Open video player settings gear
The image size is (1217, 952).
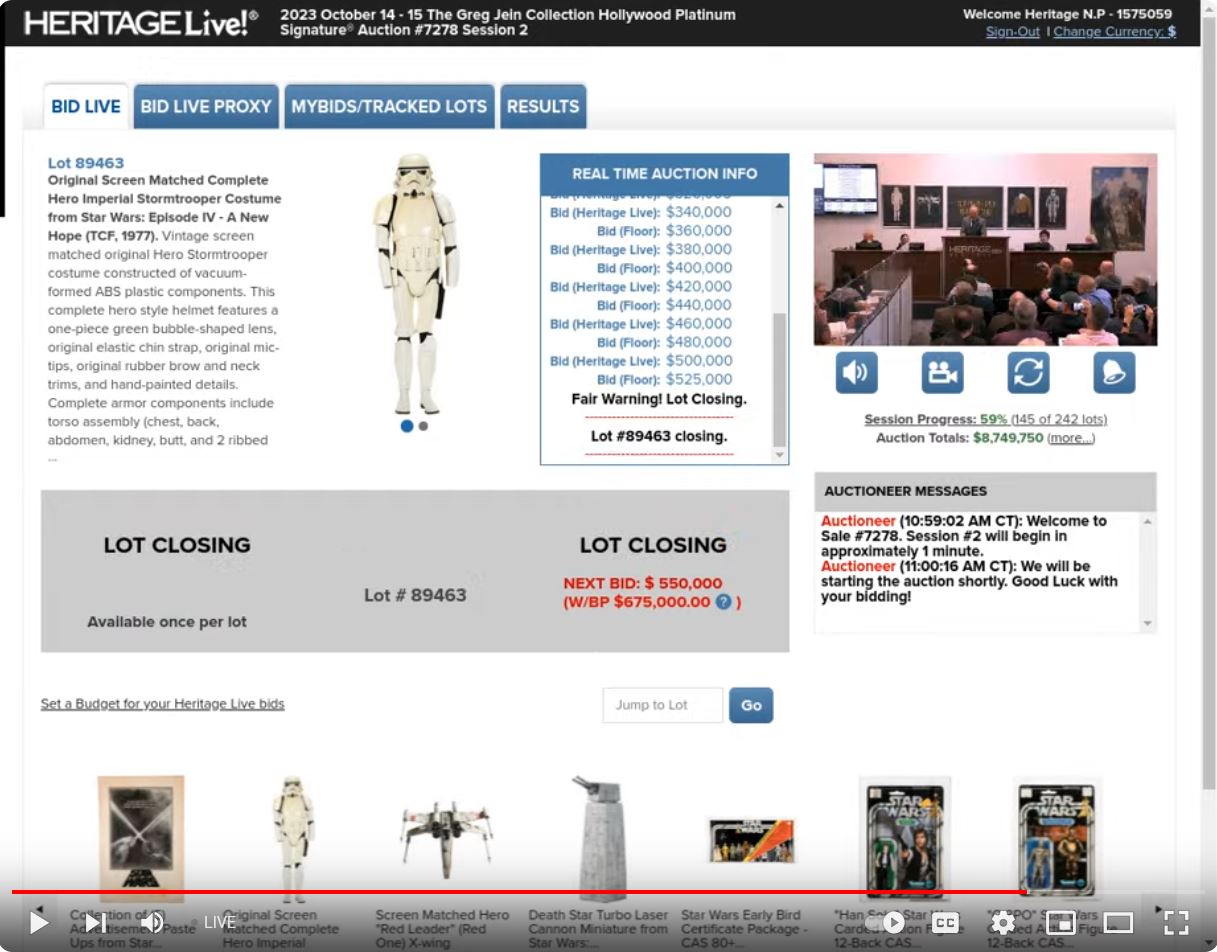click(x=1003, y=922)
